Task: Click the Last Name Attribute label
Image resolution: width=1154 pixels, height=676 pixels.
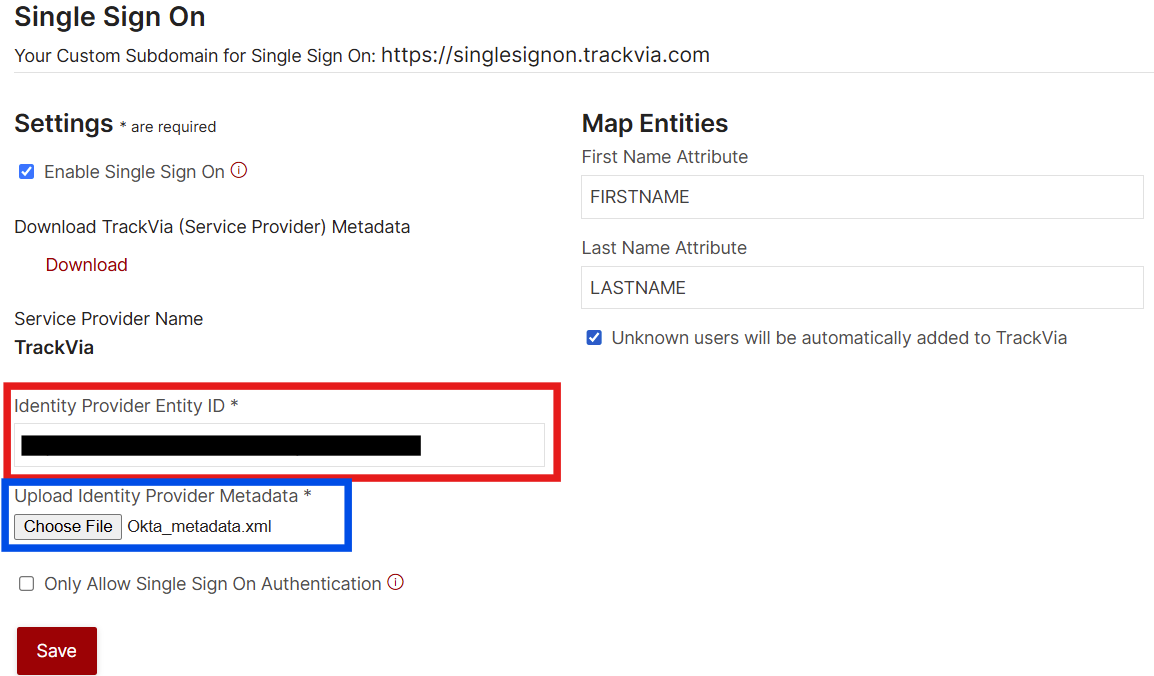Action: tap(664, 248)
